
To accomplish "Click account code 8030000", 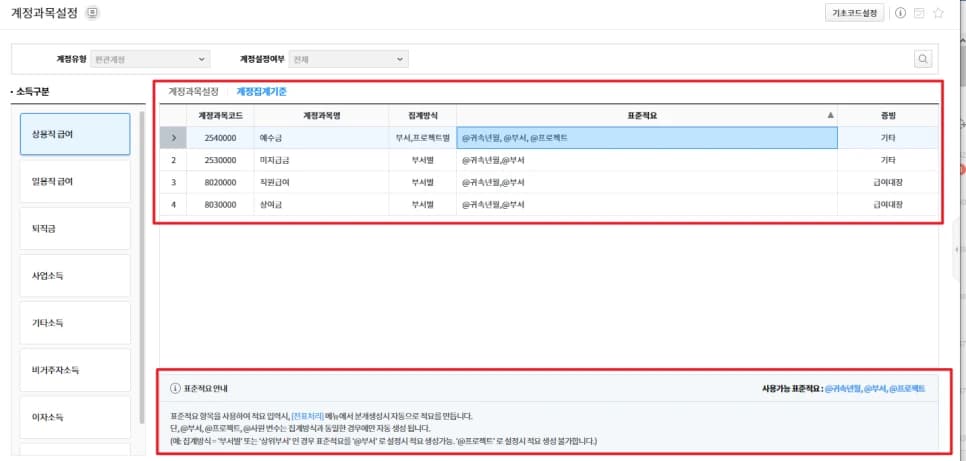I will click(x=220, y=205).
